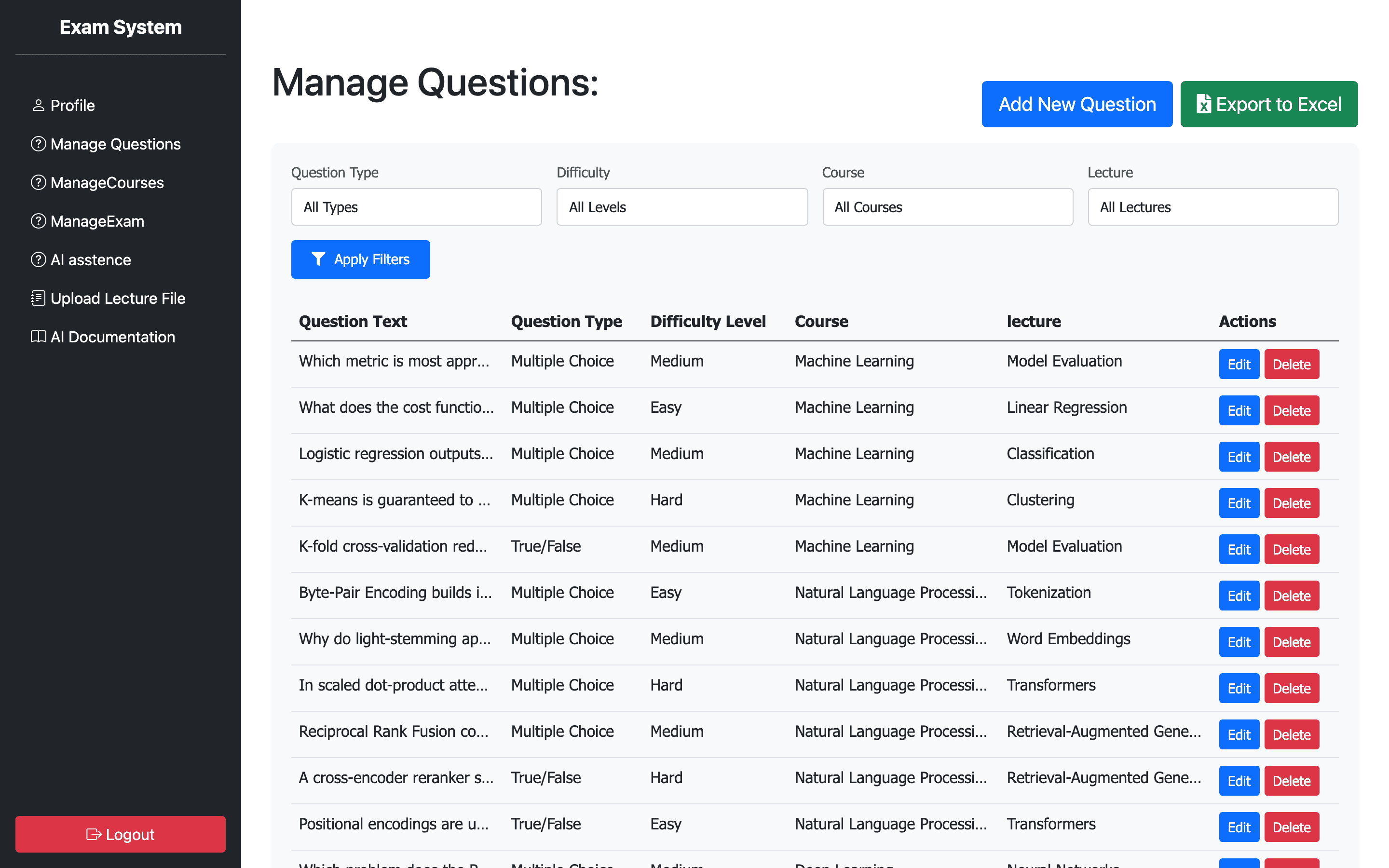Click the 'Word Embeddings' lecture cell
The height and width of the screenshot is (868, 1389).
[1068, 638]
